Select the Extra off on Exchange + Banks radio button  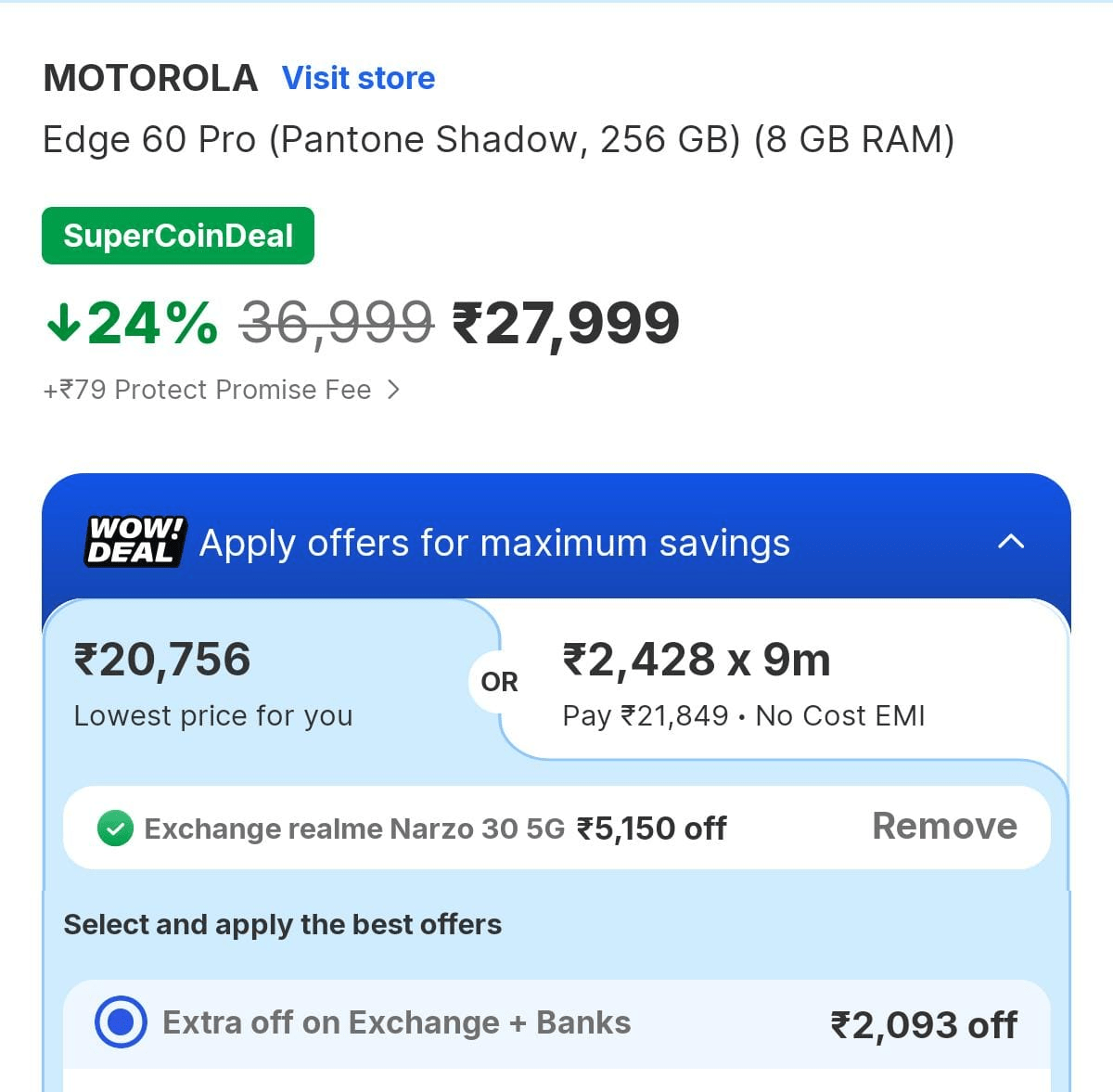click(x=121, y=1022)
